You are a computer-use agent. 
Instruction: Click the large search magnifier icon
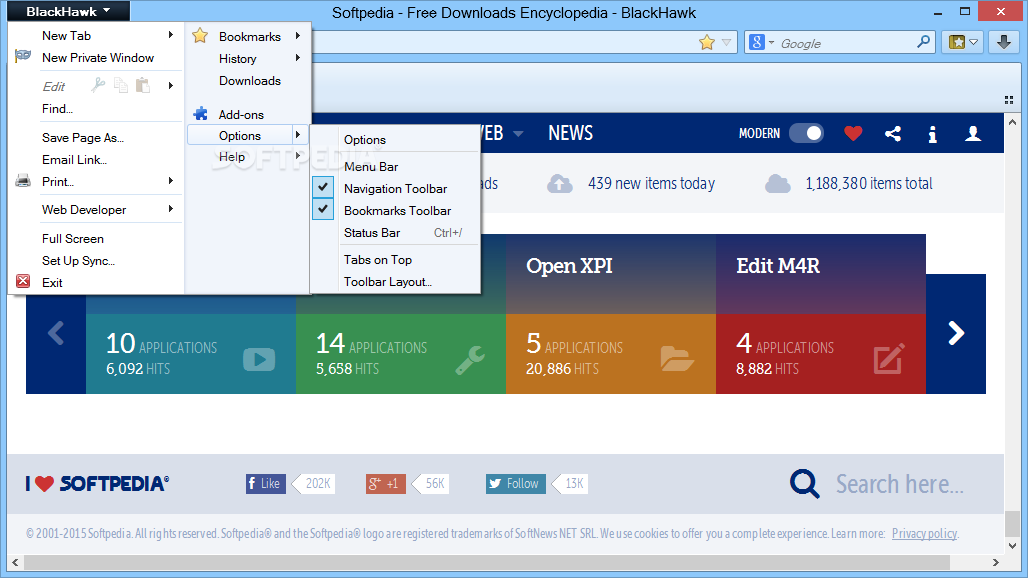804,484
